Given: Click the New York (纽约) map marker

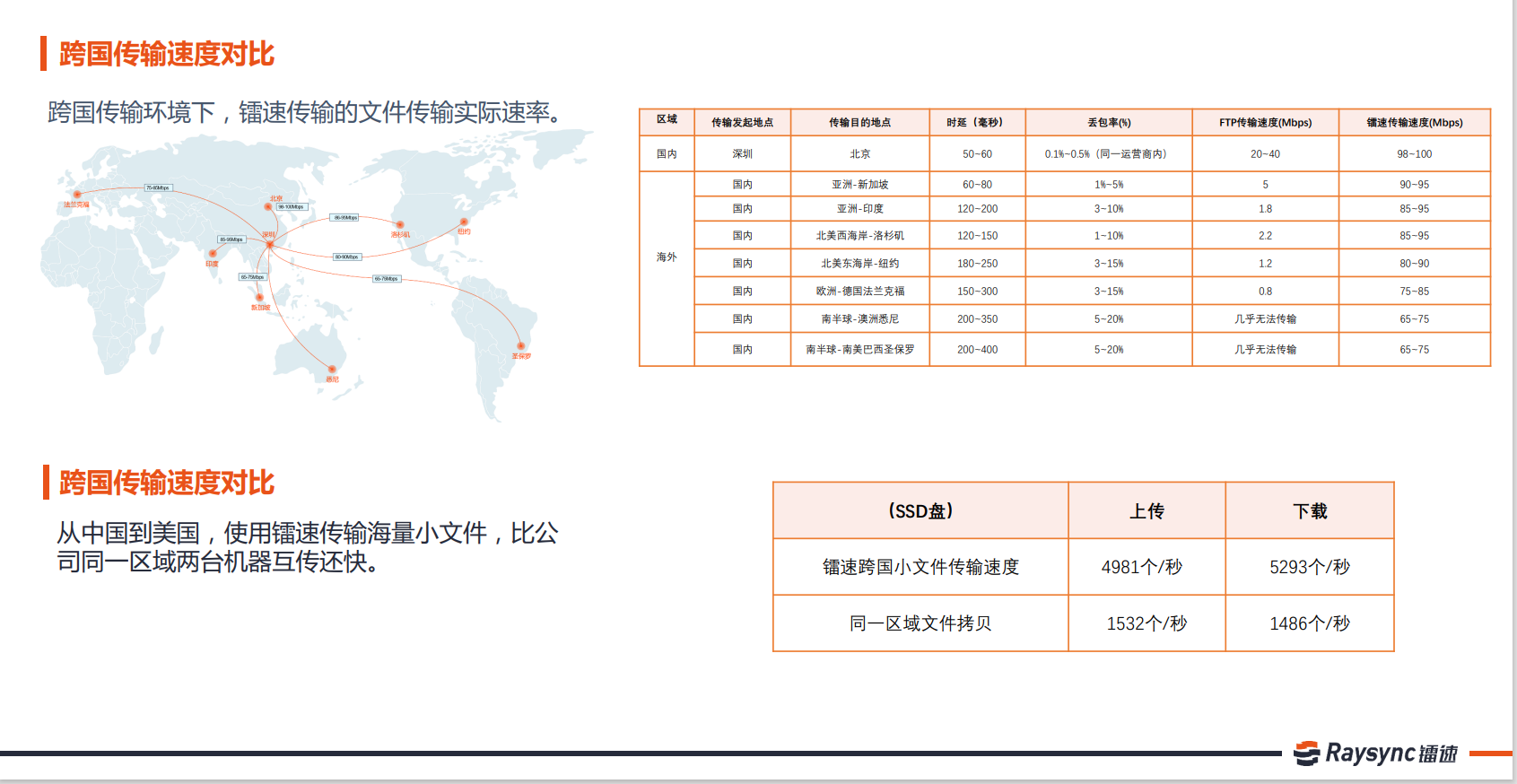Looking at the screenshot, I should pos(464,221).
